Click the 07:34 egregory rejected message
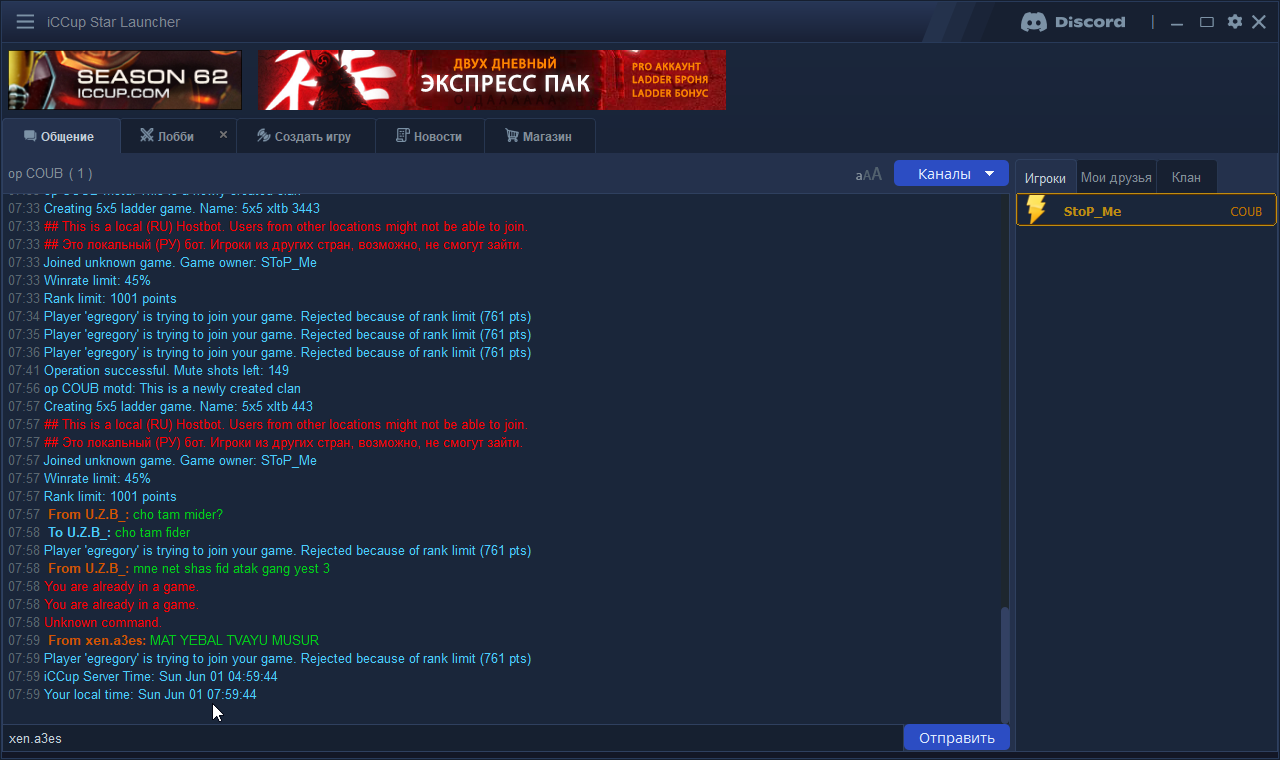 pos(288,316)
